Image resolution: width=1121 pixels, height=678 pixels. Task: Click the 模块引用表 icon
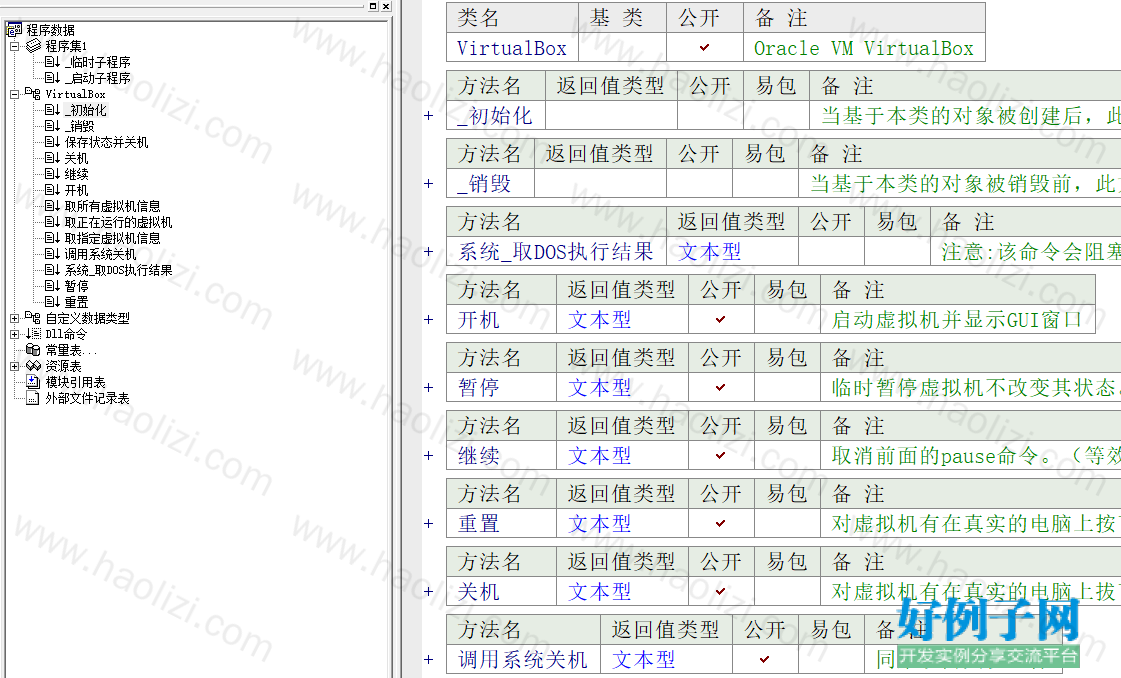point(33,382)
